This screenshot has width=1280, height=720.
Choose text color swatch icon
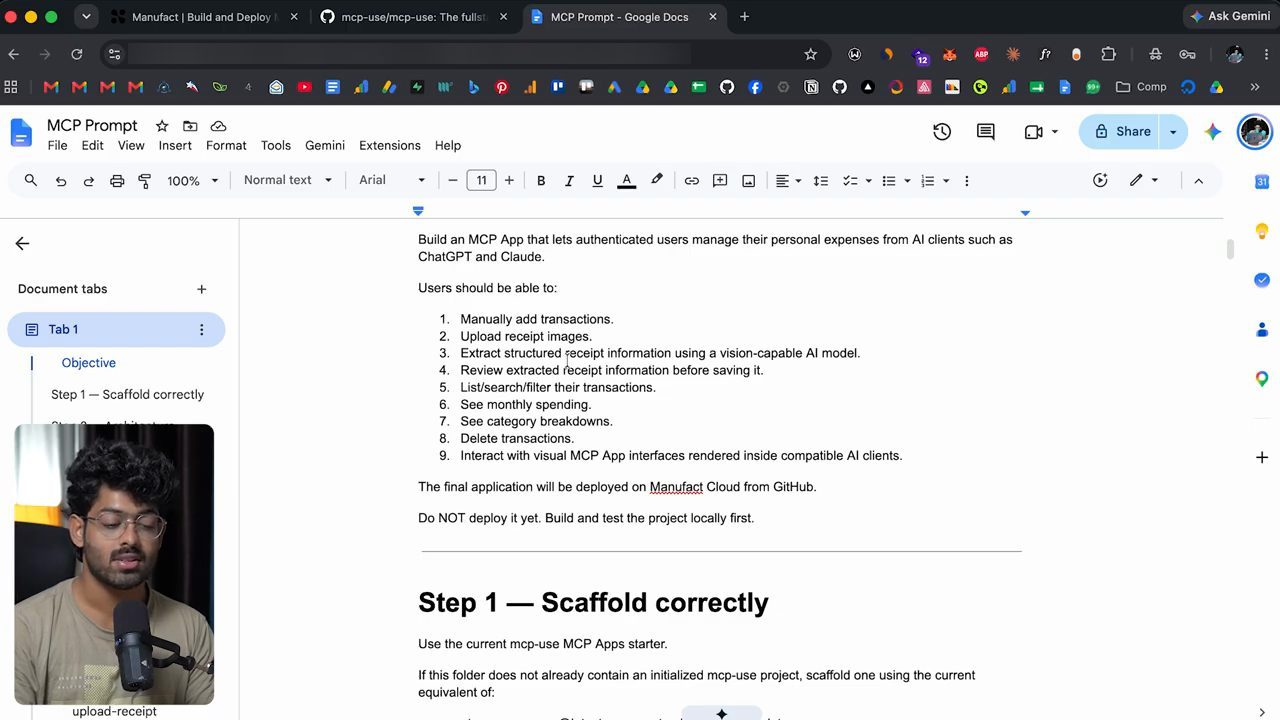point(627,181)
